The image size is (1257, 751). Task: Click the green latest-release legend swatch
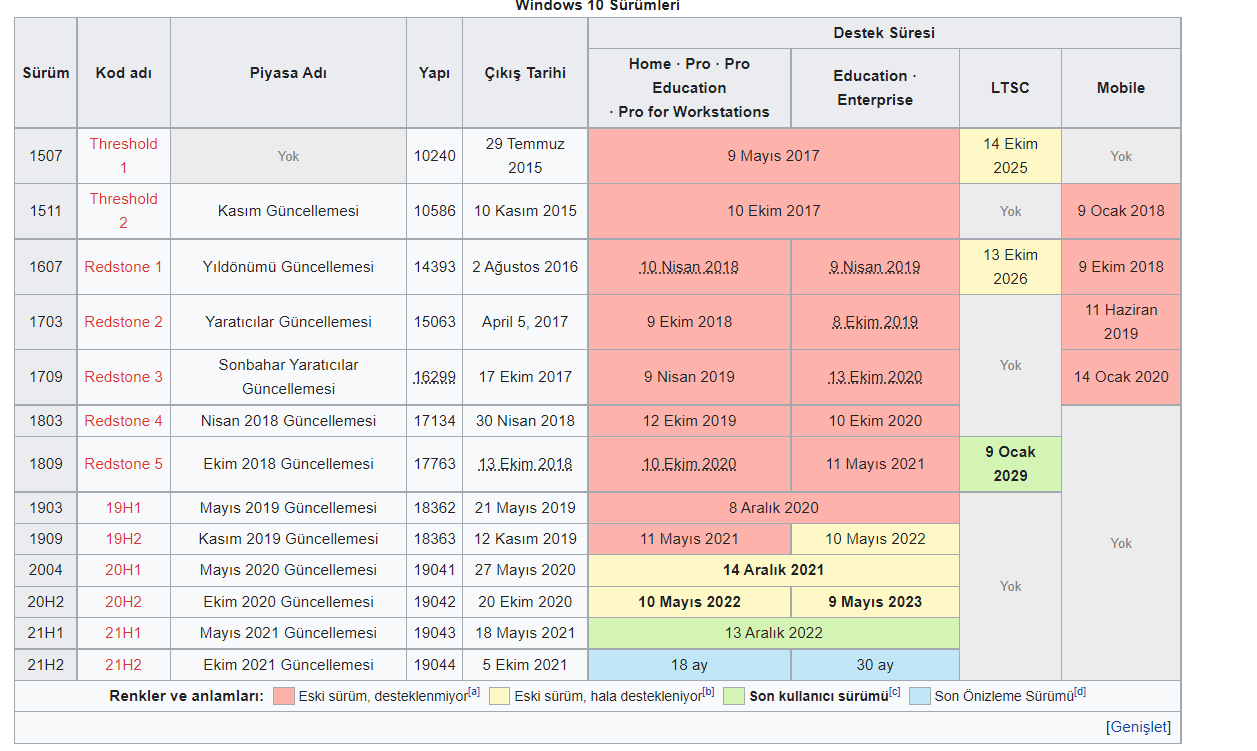click(734, 696)
